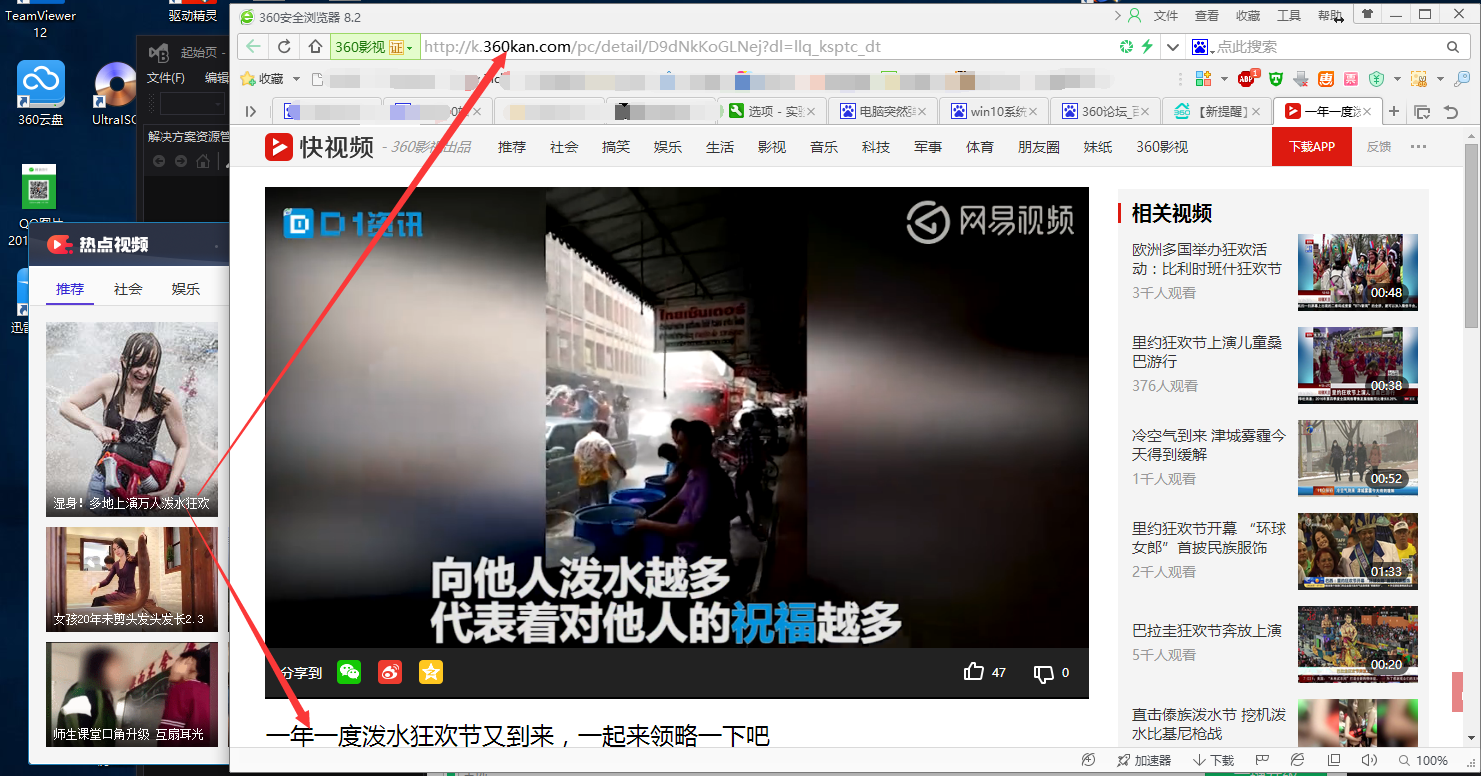Open the user account login icon
The width and height of the screenshot is (1481, 776).
click(1134, 16)
